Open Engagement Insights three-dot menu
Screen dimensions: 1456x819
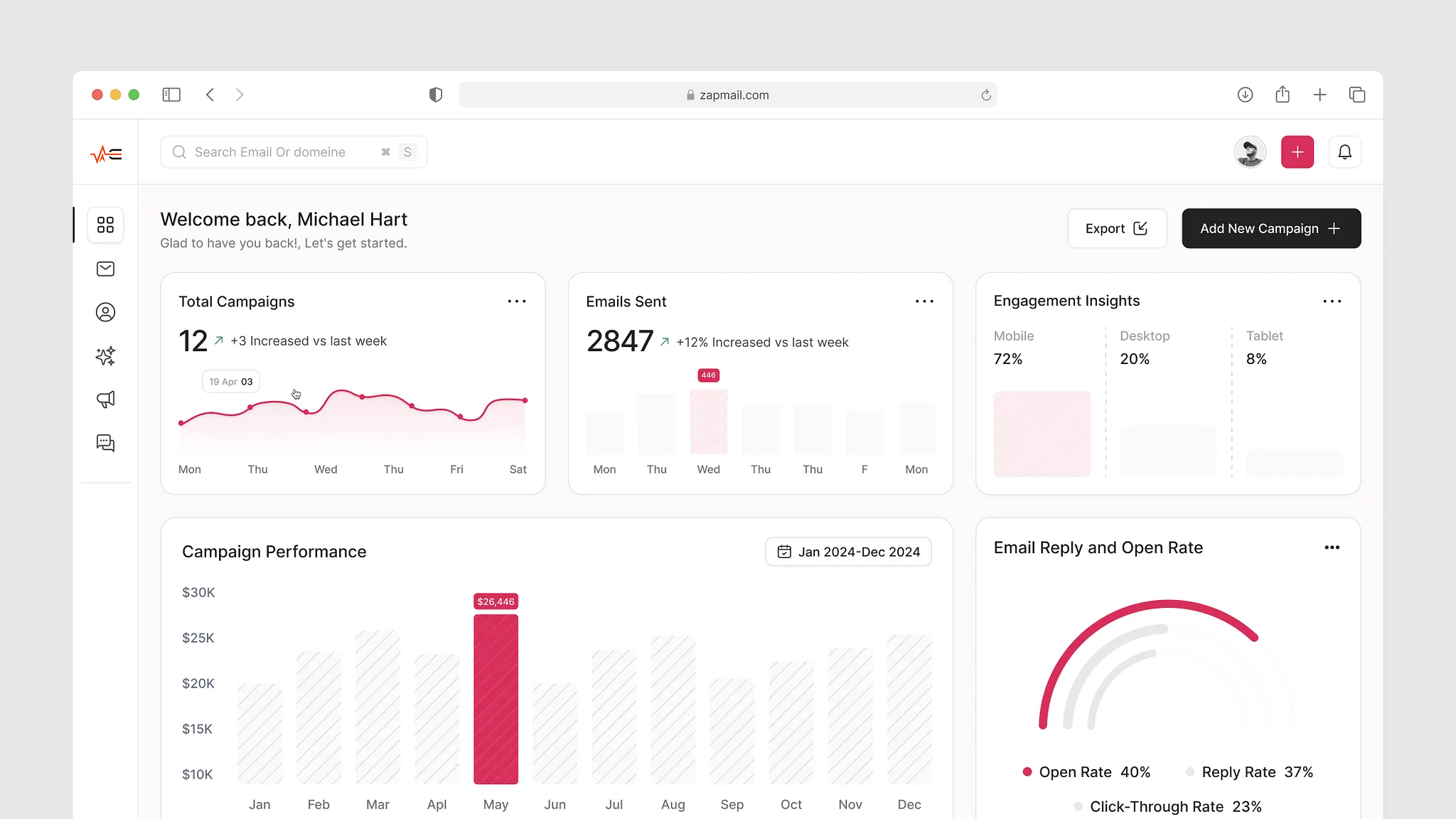(x=1332, y=301)
